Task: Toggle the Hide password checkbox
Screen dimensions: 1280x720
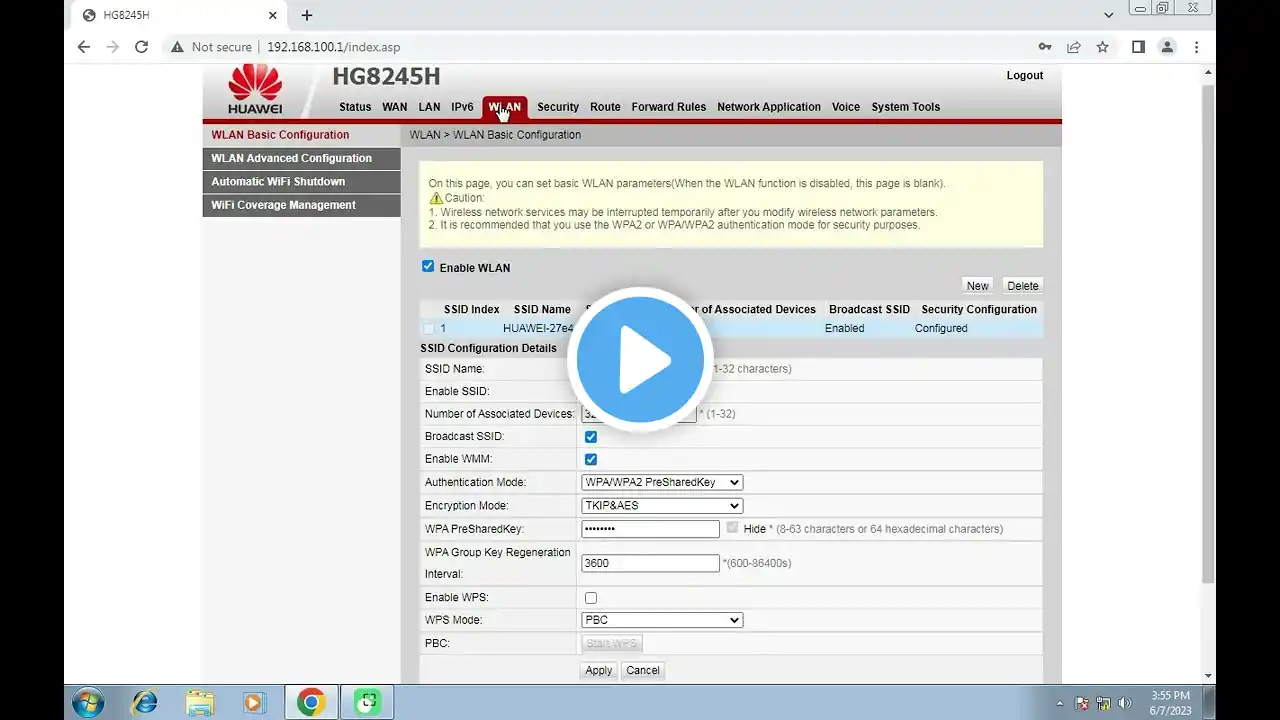Action: [x=733, y=528]
